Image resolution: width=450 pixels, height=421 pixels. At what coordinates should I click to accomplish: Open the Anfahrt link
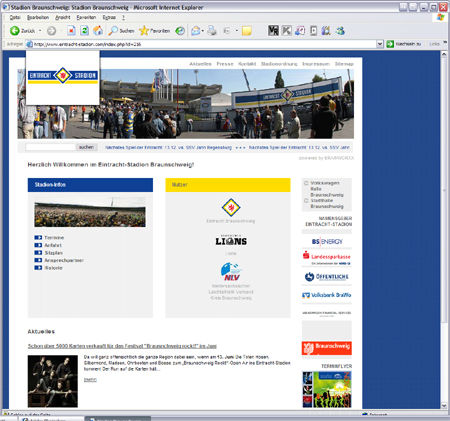(x=53, y=245)
